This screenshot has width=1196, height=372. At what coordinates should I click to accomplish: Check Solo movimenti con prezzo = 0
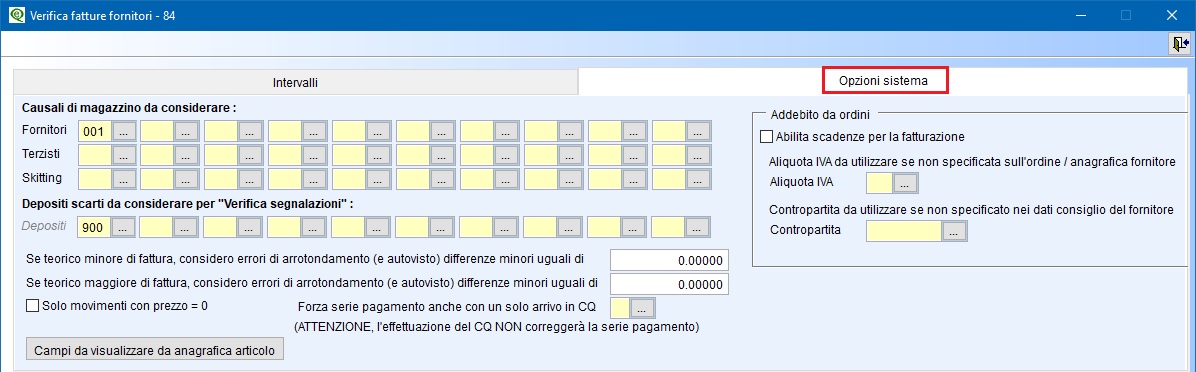[x=32, y=306]
